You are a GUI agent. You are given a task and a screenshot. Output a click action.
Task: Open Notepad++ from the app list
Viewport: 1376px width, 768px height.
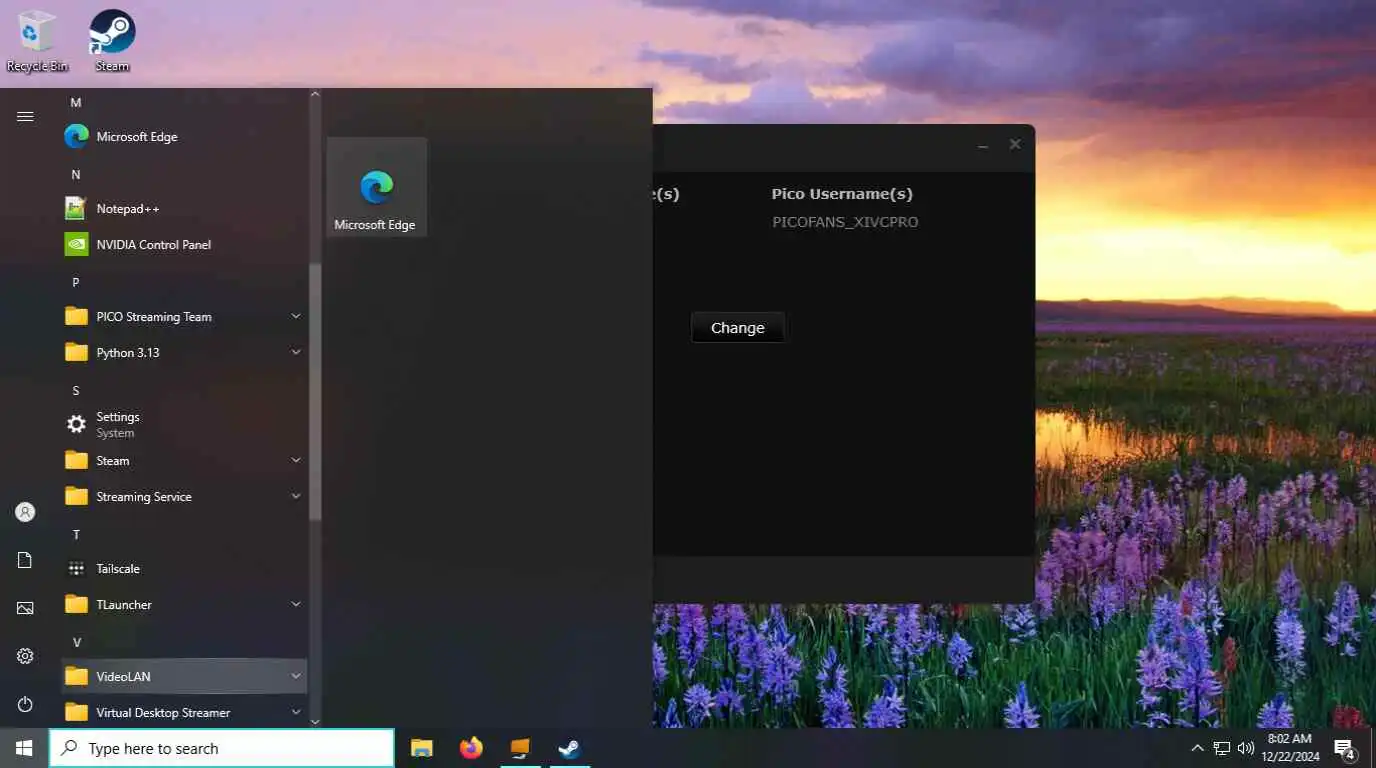click(184, 209)
